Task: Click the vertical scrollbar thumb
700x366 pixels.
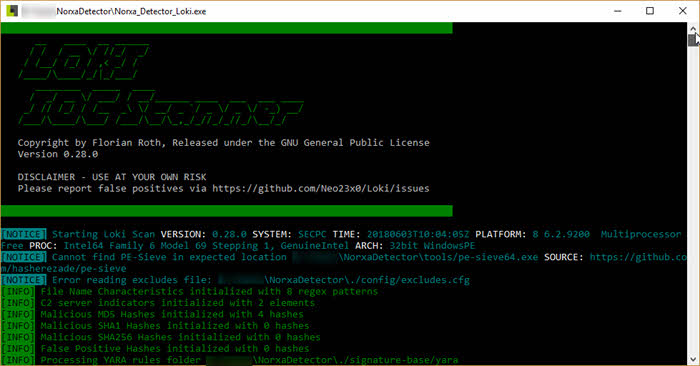Action: point(693,40)
